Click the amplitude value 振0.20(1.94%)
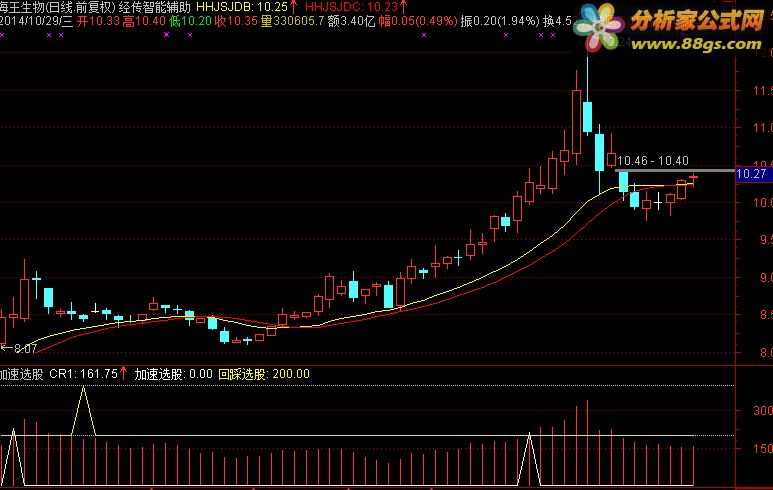Viewport: 773px width, 490px height. (500, 21)
